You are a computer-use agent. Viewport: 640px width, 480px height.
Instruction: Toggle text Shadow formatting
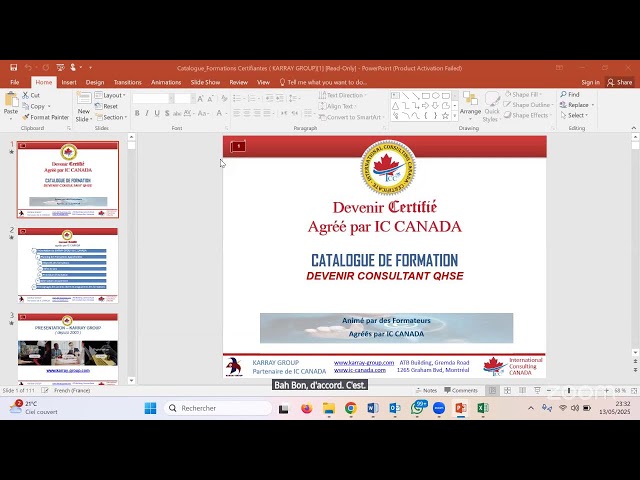(x=167, y=113)
